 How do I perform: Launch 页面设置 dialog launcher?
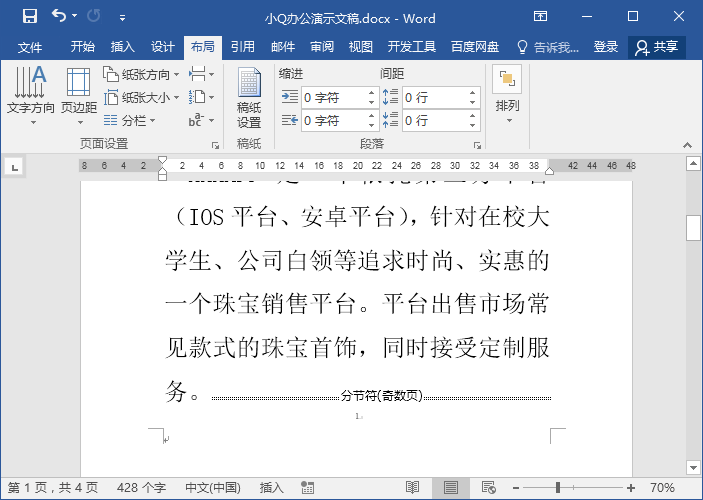[215, 145]
